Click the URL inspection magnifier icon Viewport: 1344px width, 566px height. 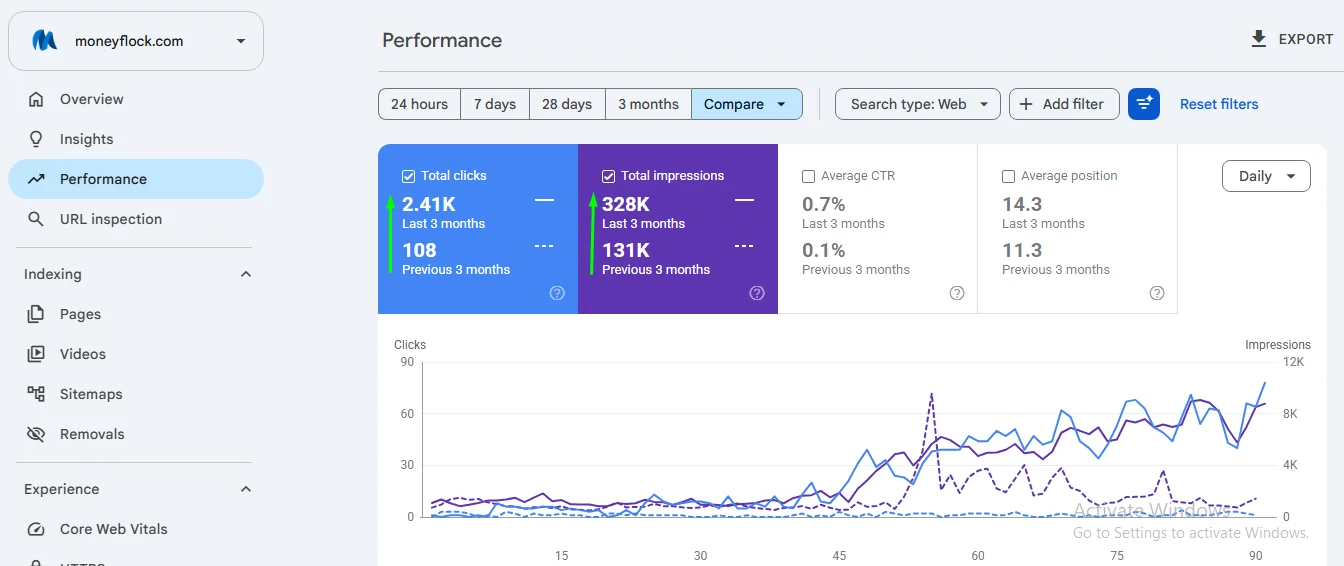pyautogui.click(x=36, y=219)
